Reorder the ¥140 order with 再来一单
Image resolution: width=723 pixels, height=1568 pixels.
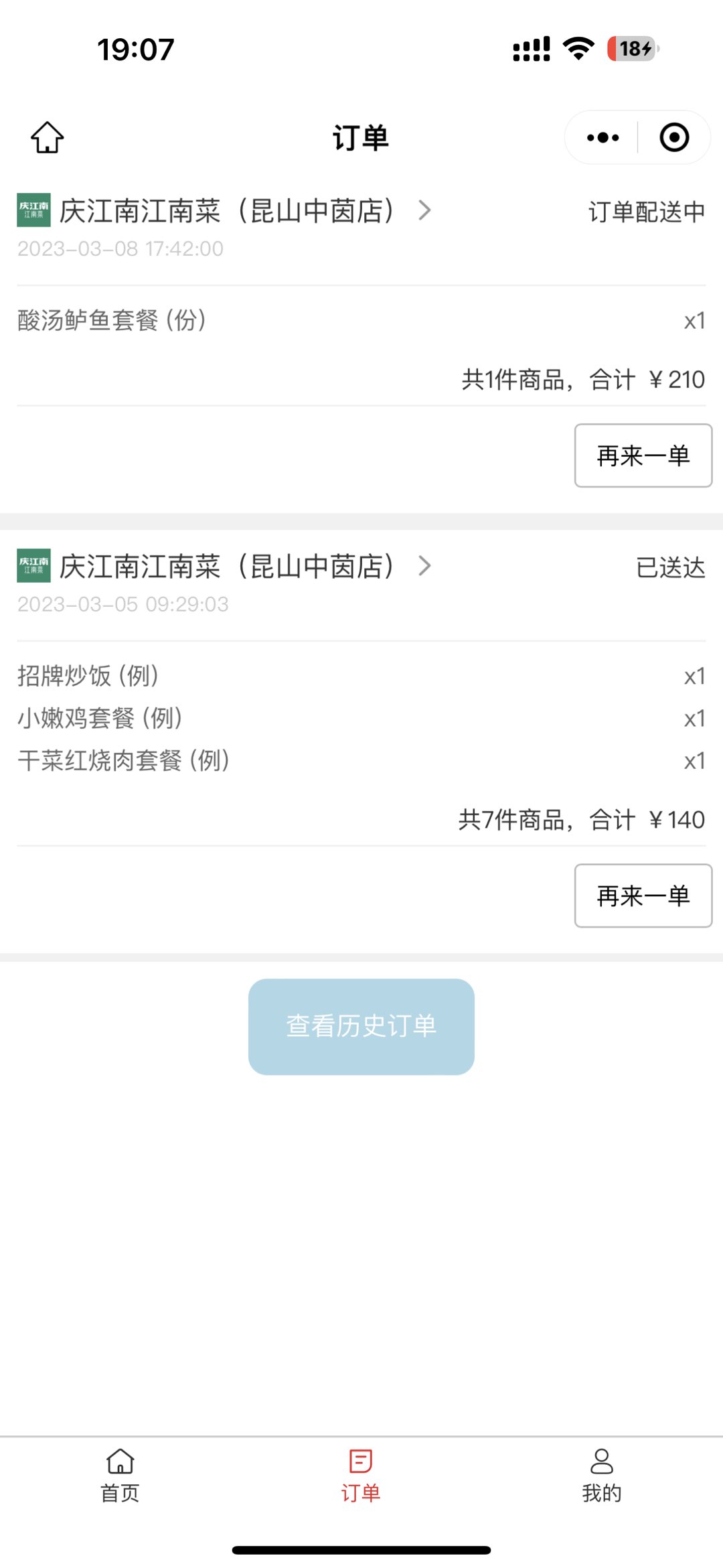click(643, 896)
